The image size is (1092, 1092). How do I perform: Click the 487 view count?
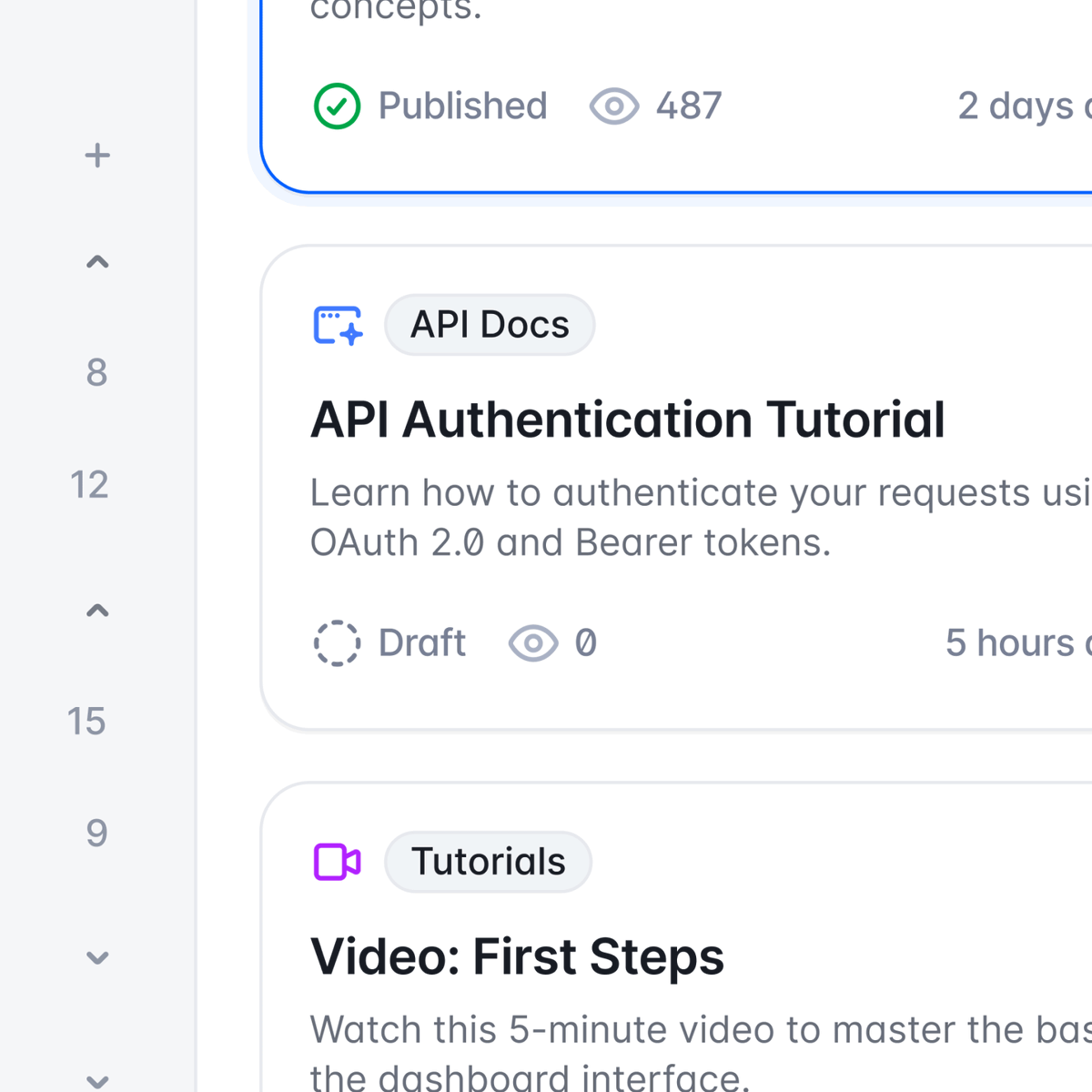click(x=689, y=106)
